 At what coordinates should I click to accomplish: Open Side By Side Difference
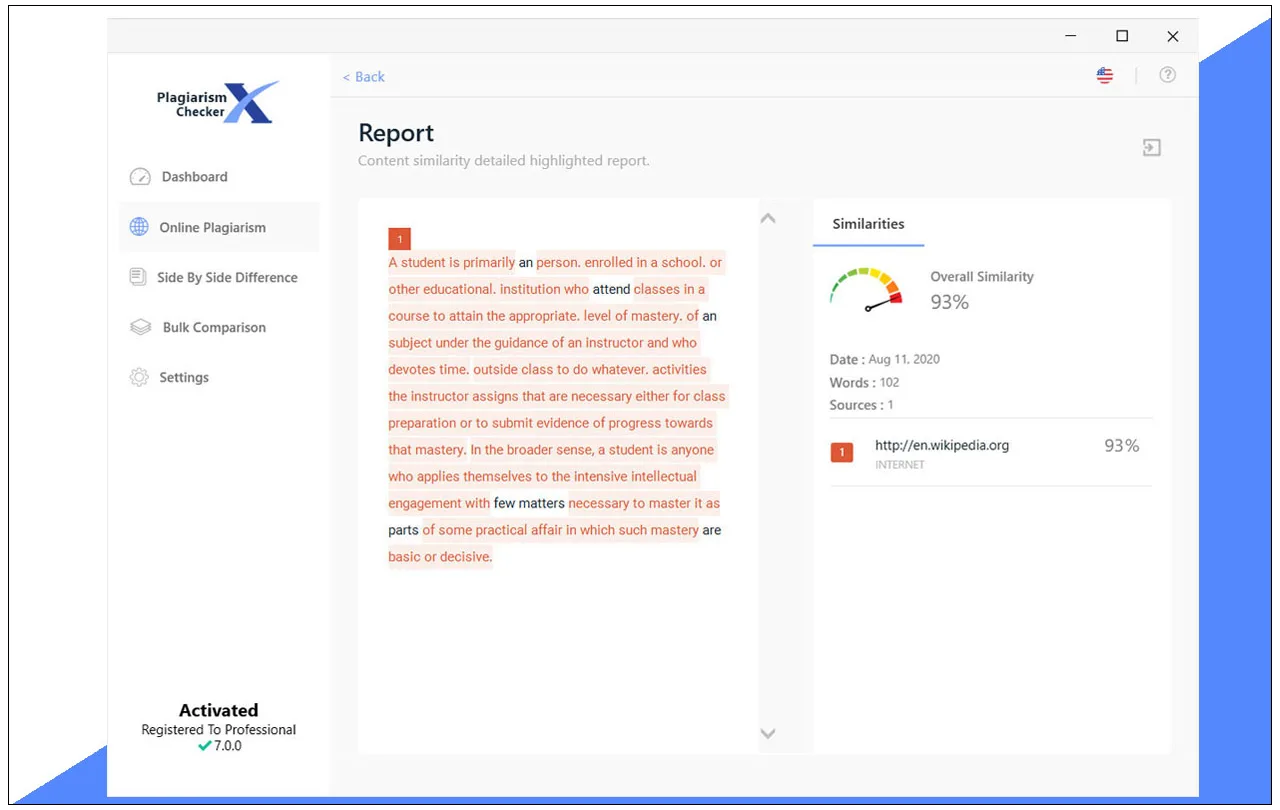coord(227,278)
